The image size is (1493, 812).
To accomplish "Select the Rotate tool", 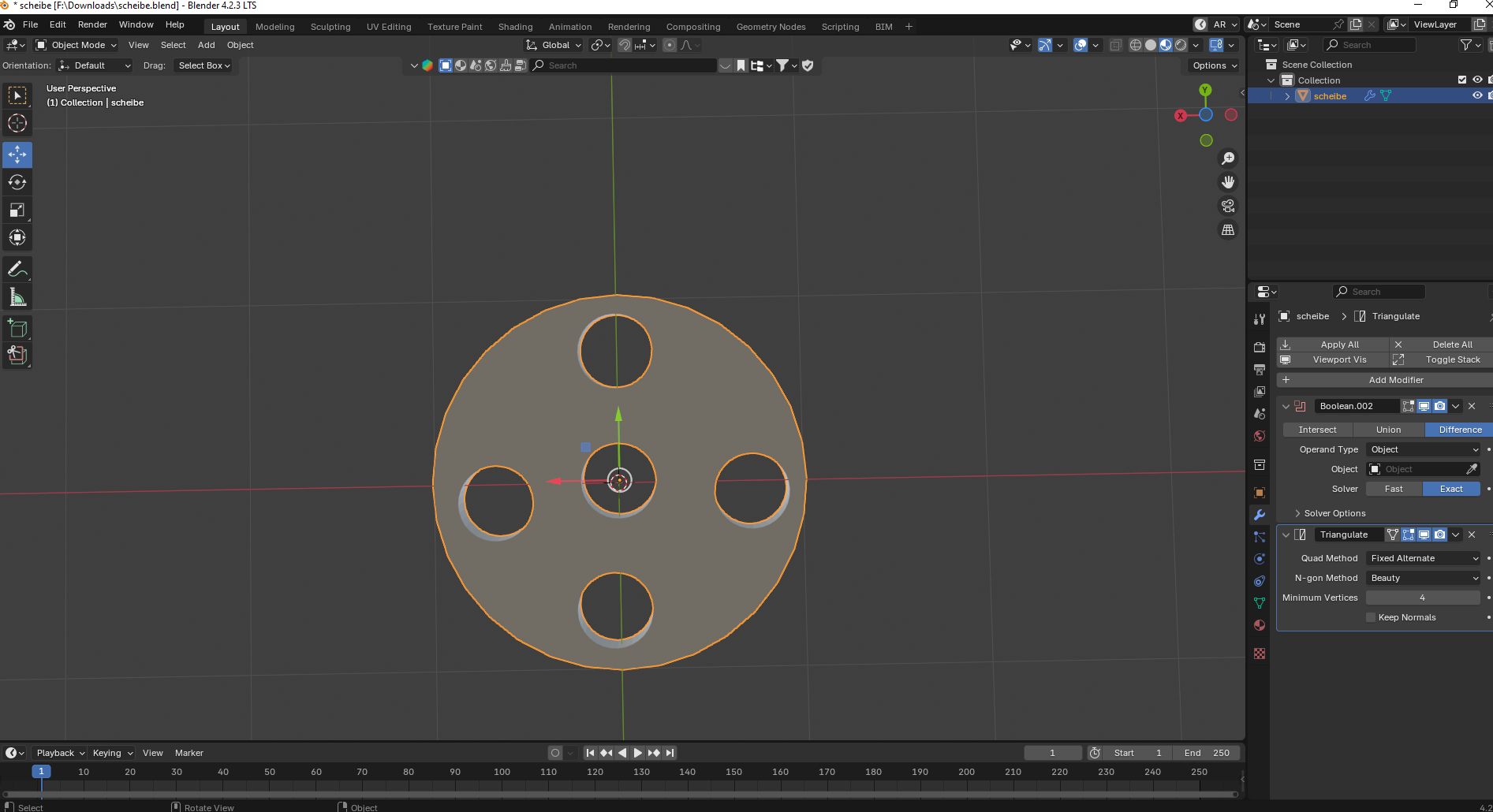I will [x=17, y=182].
